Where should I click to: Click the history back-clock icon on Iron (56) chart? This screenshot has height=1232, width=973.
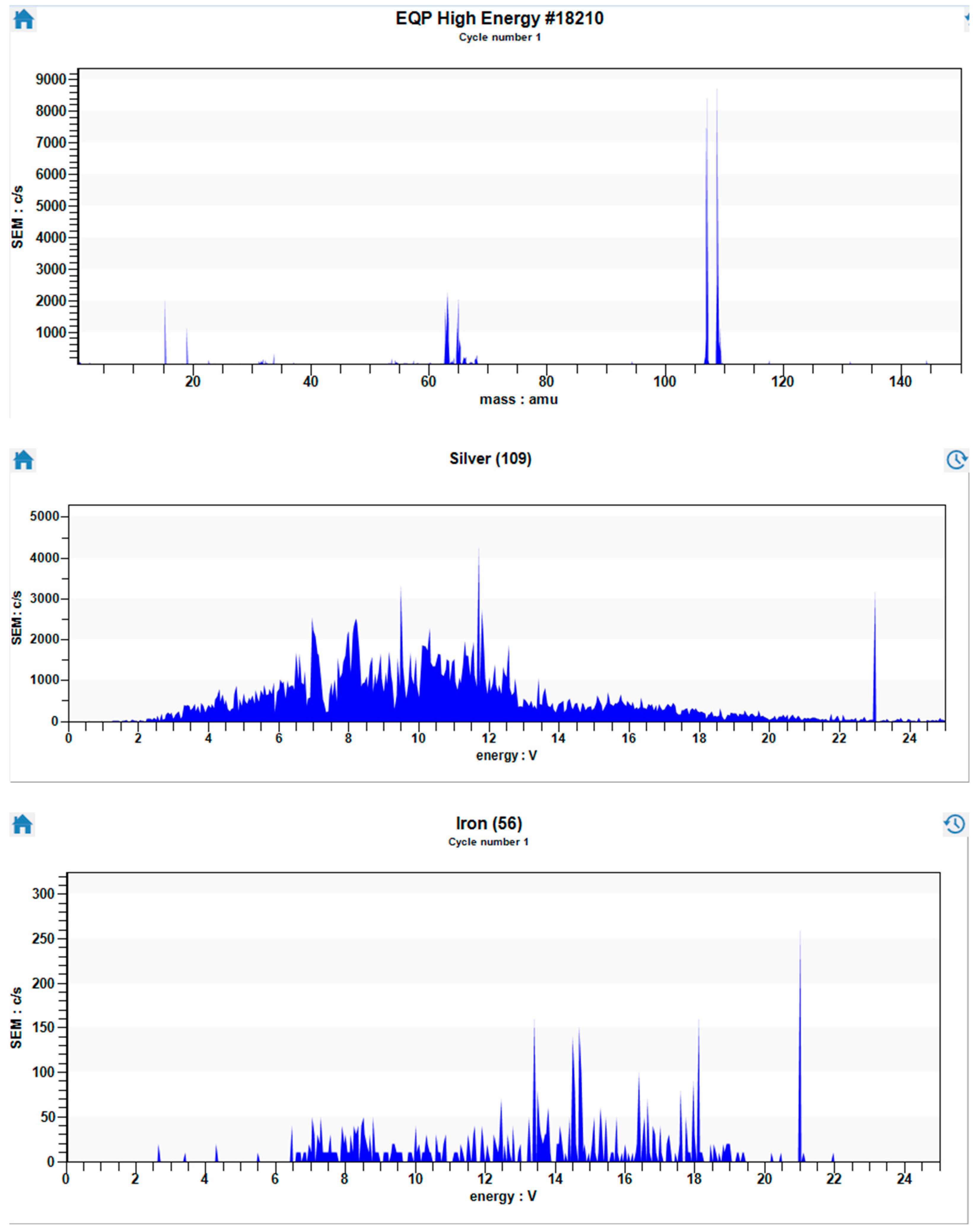[955, 824]
